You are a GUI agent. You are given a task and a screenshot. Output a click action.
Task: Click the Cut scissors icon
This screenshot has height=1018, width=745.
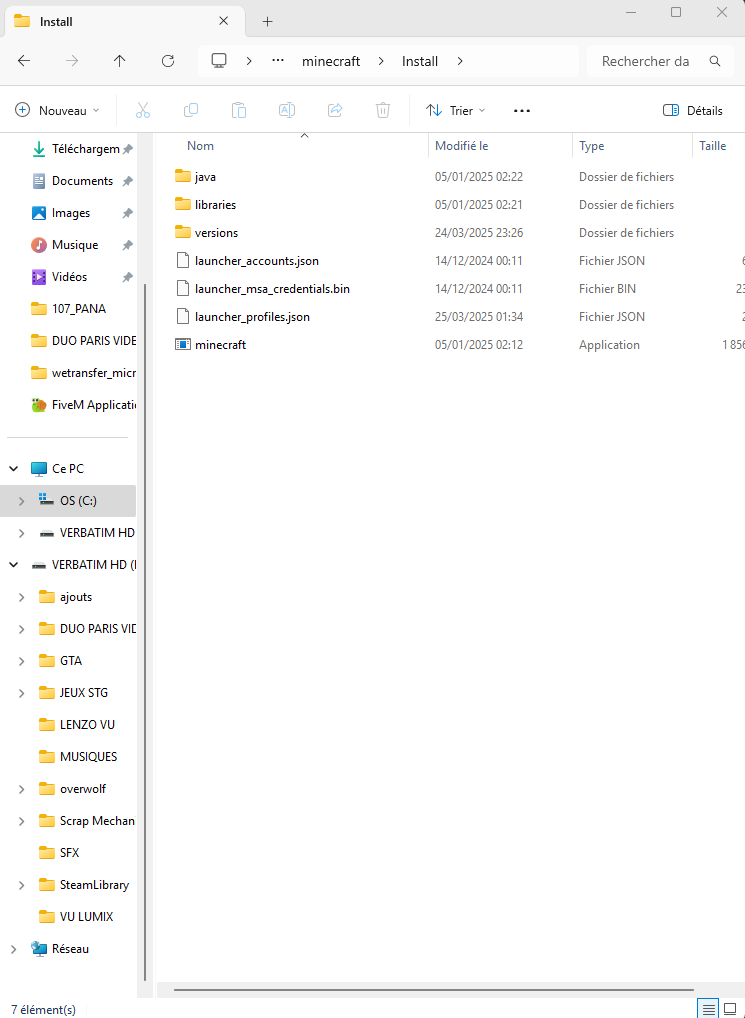(143, 110)
